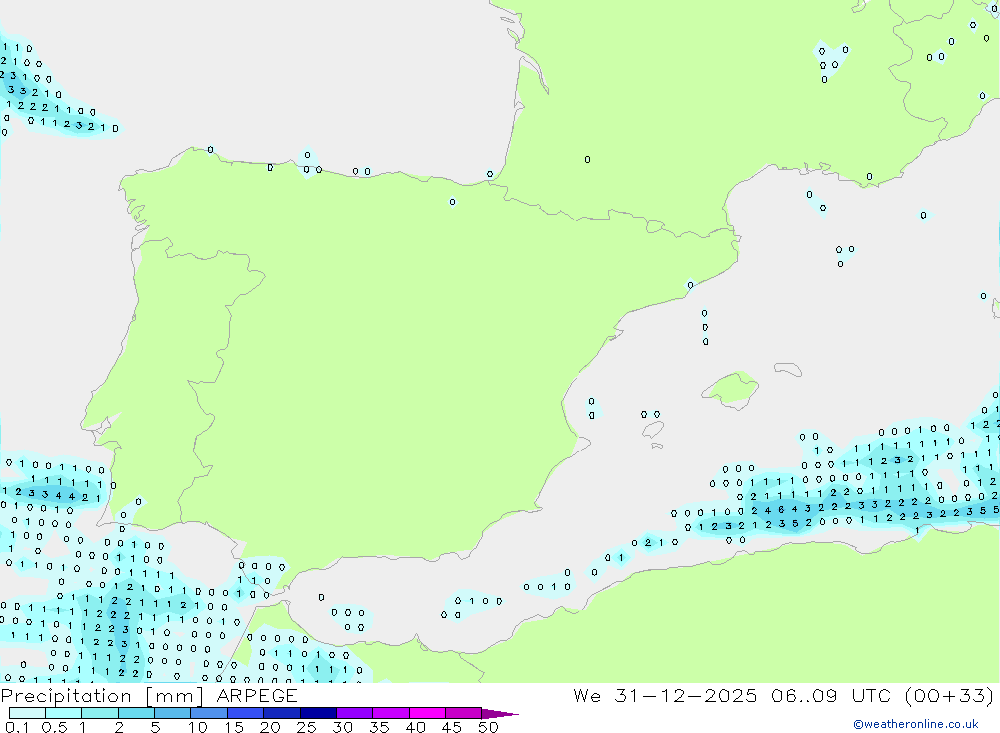Click the 0.5–1 mm legend color swatch
The width and height of the screenshot is (1000, 733).
tap(64, 713)
